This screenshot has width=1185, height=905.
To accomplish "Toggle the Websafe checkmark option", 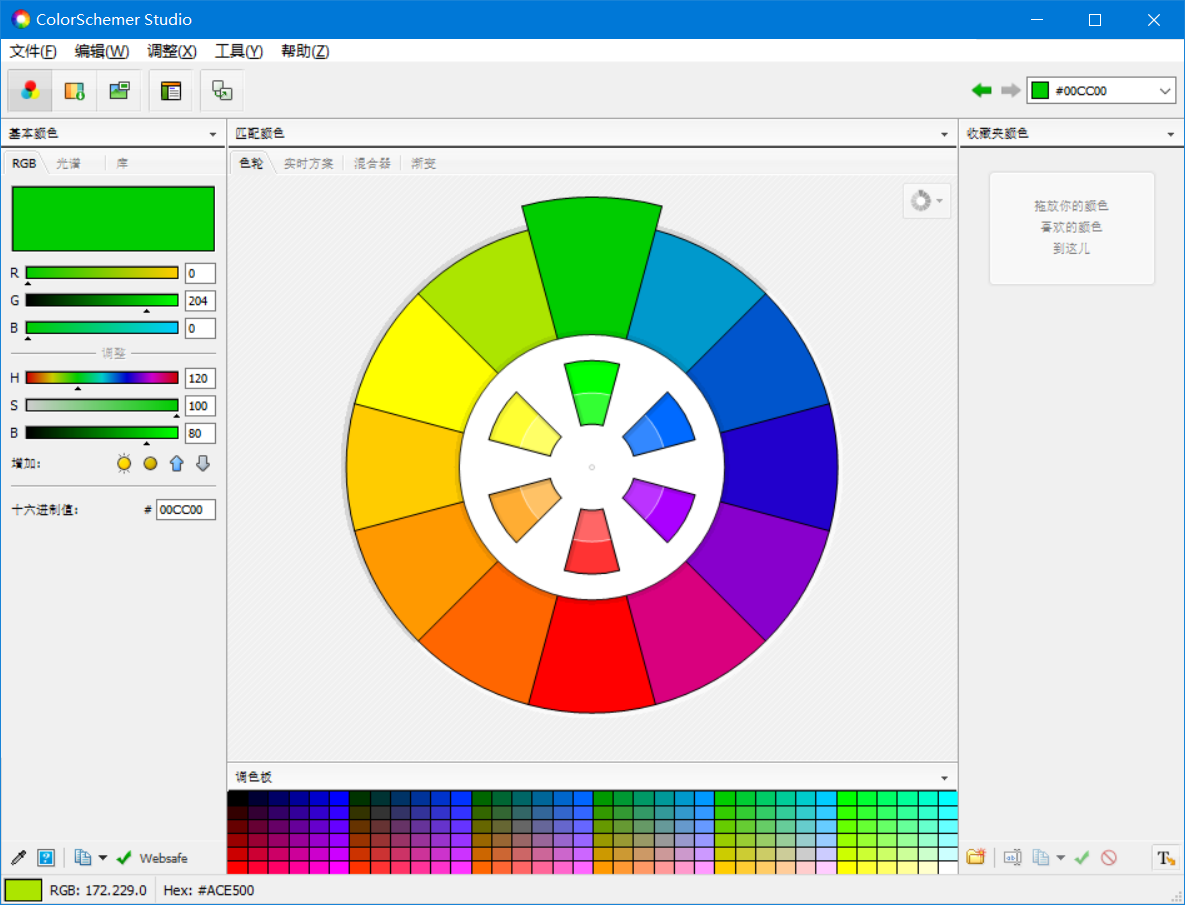I will pyautogui.click(x=124, y=857).
